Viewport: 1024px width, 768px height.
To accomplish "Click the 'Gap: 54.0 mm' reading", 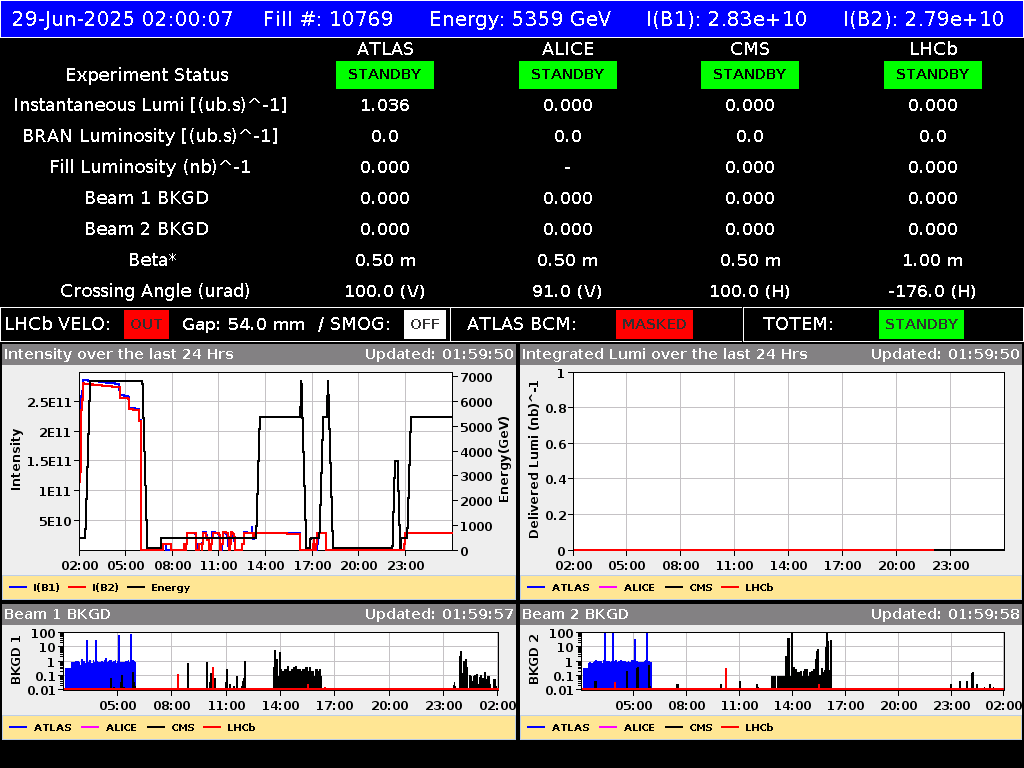I will tap(244, 325).
